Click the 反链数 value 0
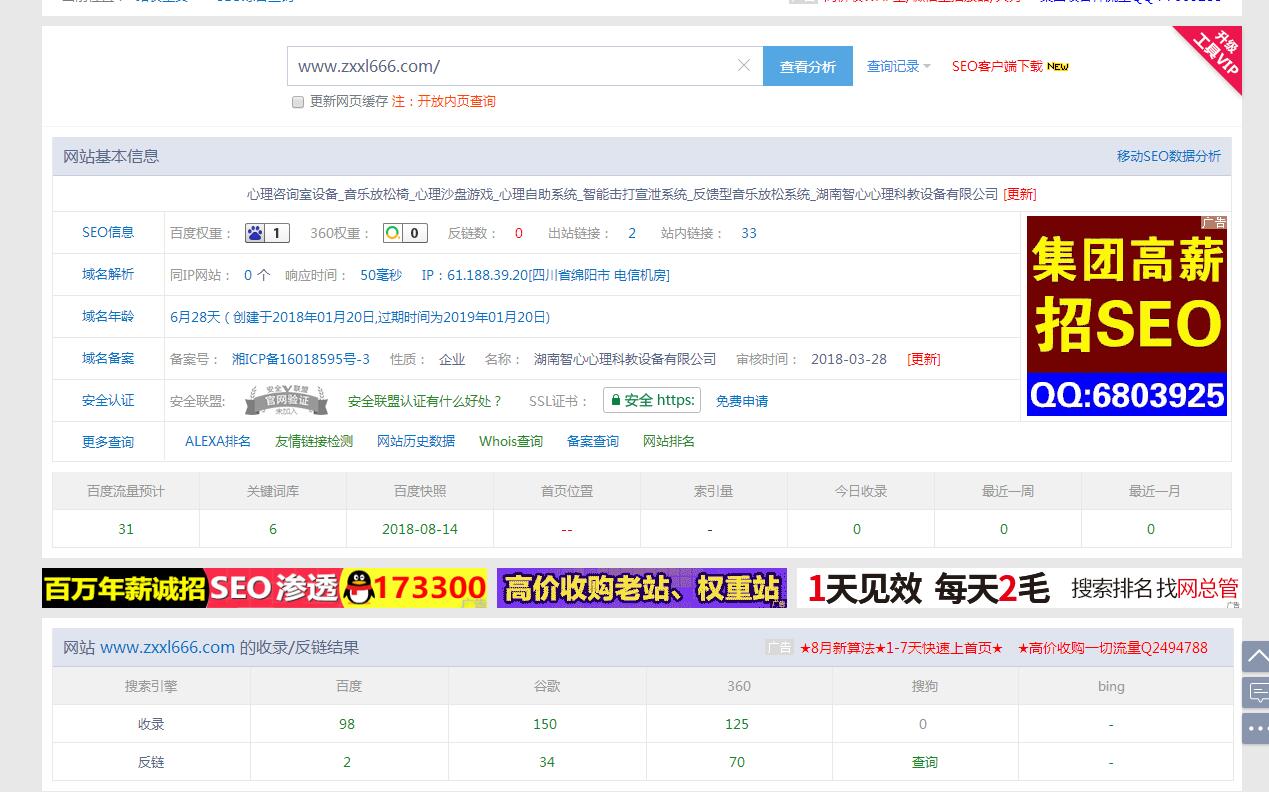Viewport: 1269px width, 792px height. tap(518, 233)
